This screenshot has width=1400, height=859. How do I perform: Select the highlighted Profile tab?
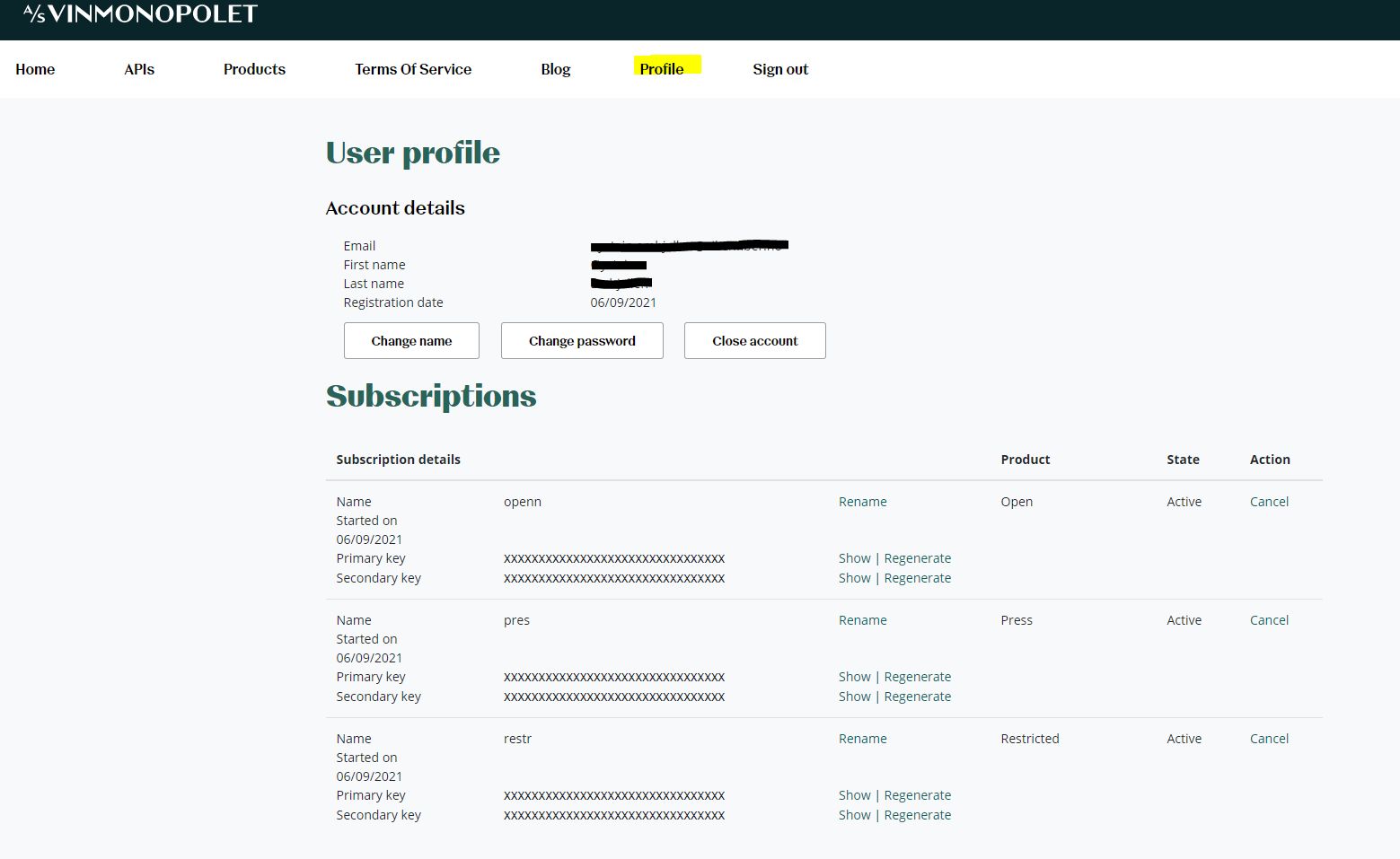click(x=662, y=69)
